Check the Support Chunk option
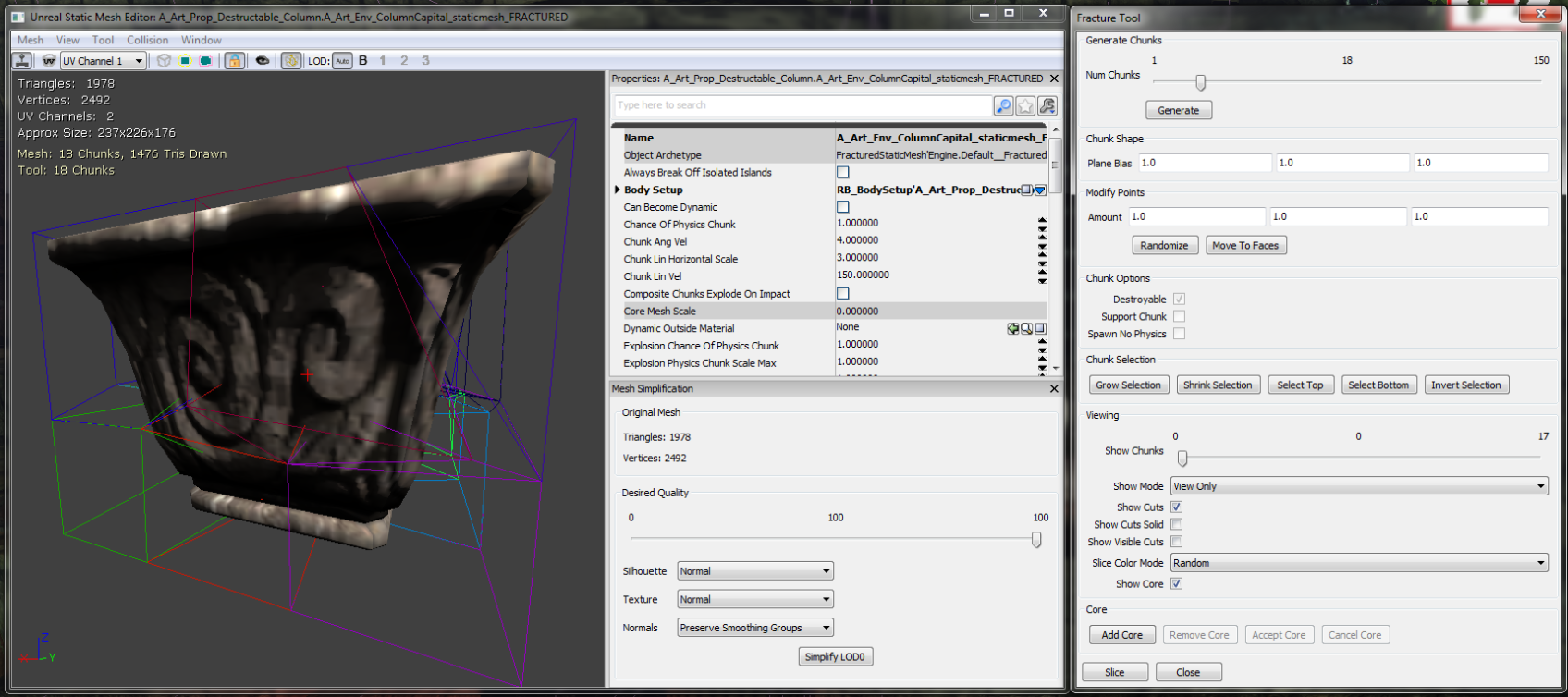This screenshot has height=697, width=1568. pos(1179,317)
